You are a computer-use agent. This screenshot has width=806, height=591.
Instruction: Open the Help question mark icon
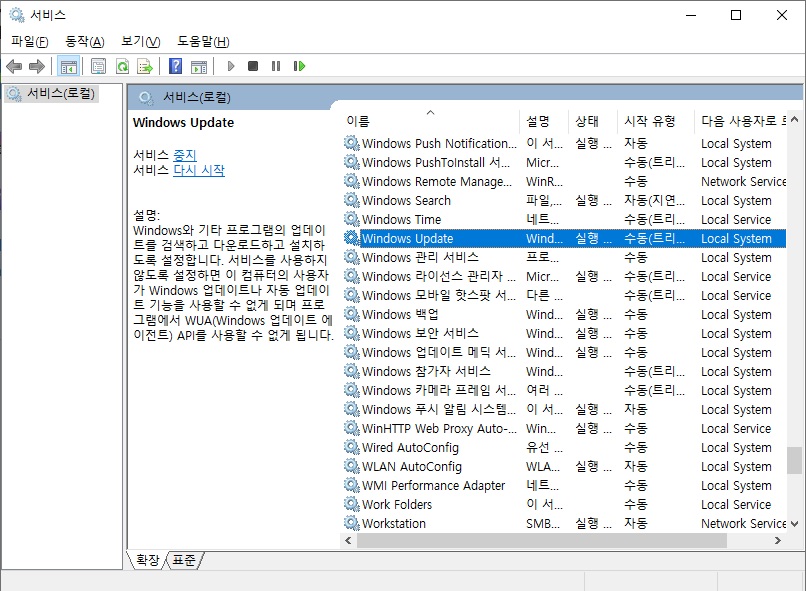pyautogui.click(x=176, y=66)
